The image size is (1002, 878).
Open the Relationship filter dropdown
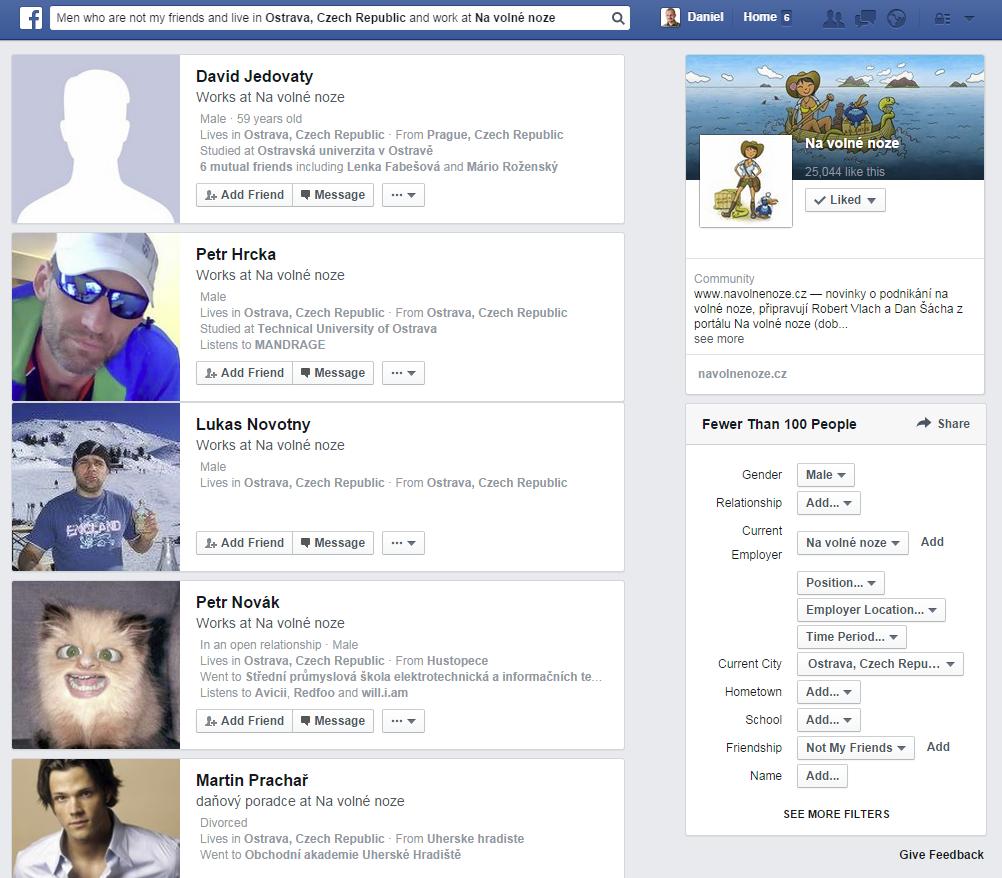pos(829,503)
